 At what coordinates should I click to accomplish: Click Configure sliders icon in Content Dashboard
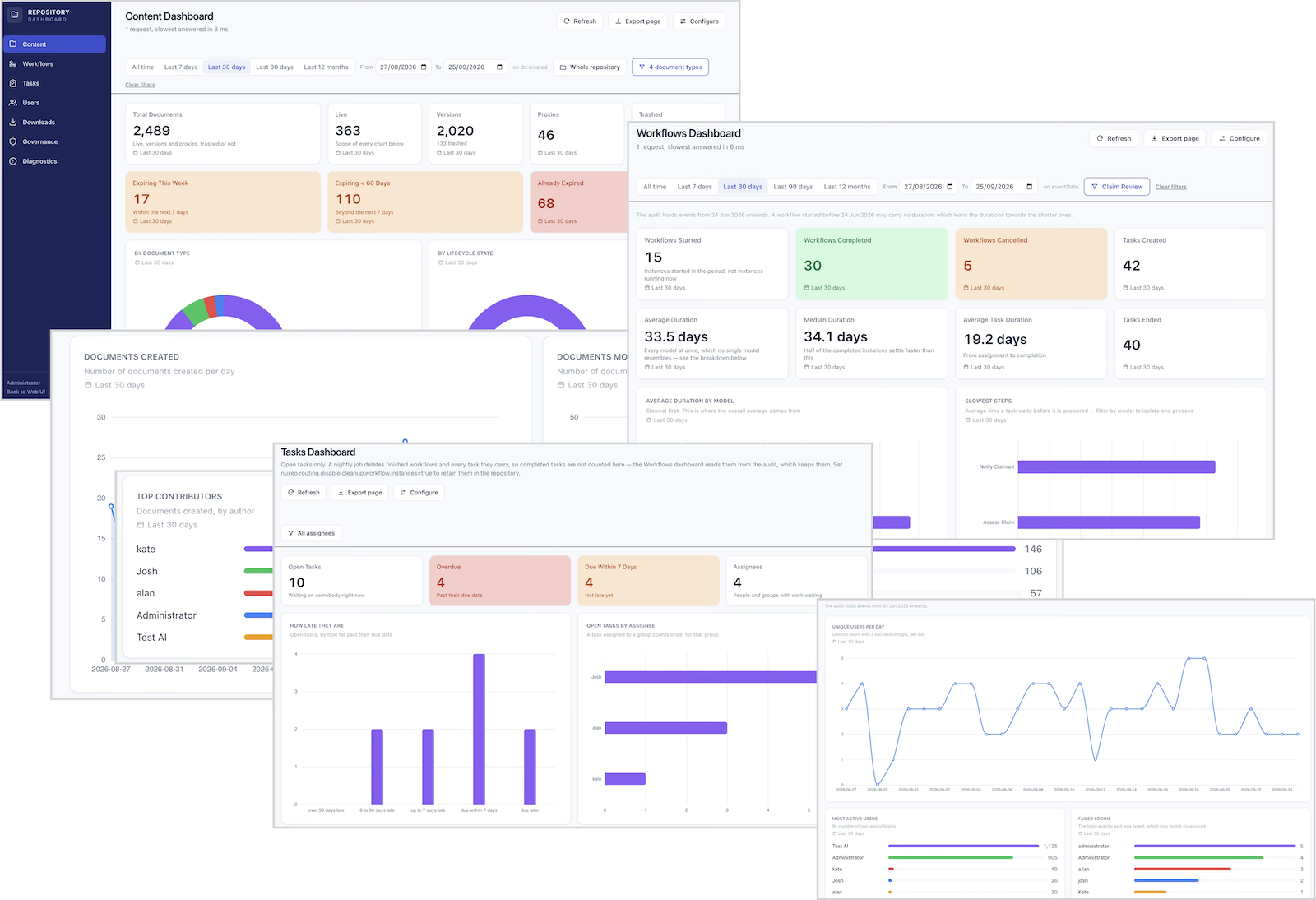click(x=683, y=21)
